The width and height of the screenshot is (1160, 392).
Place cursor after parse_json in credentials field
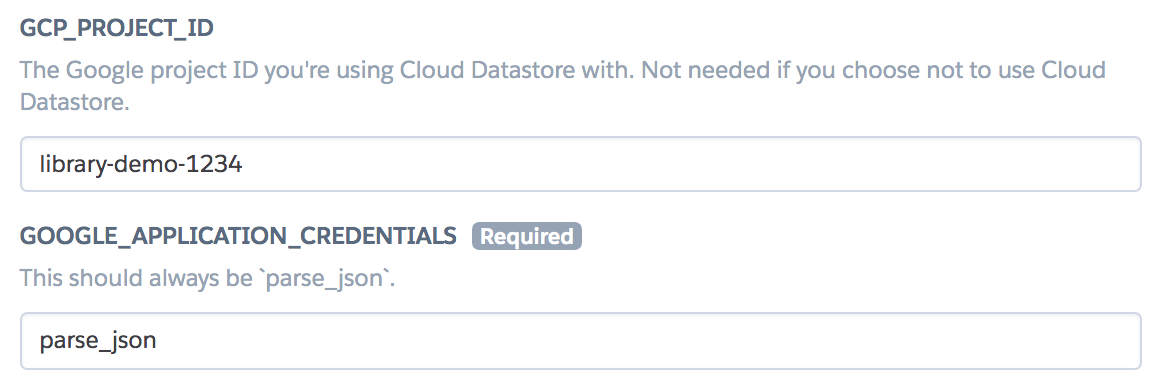pos(158,342)
